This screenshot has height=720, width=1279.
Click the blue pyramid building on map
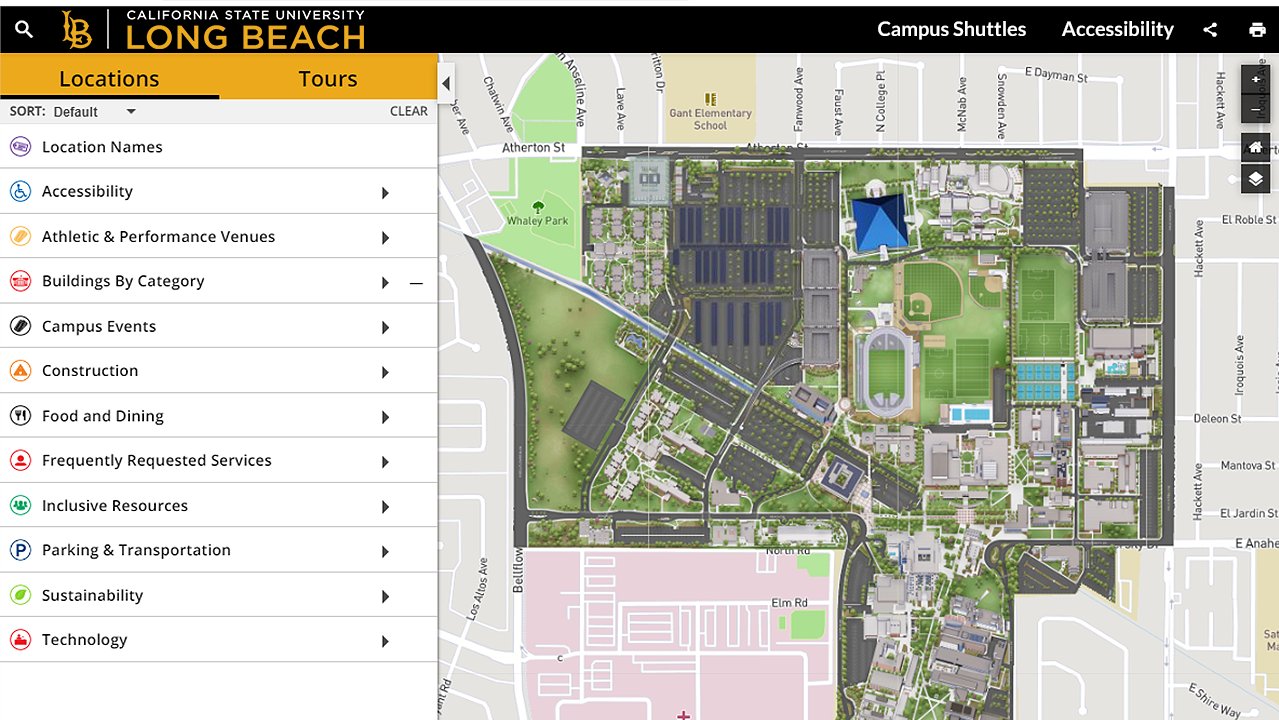tap(880, 221)
